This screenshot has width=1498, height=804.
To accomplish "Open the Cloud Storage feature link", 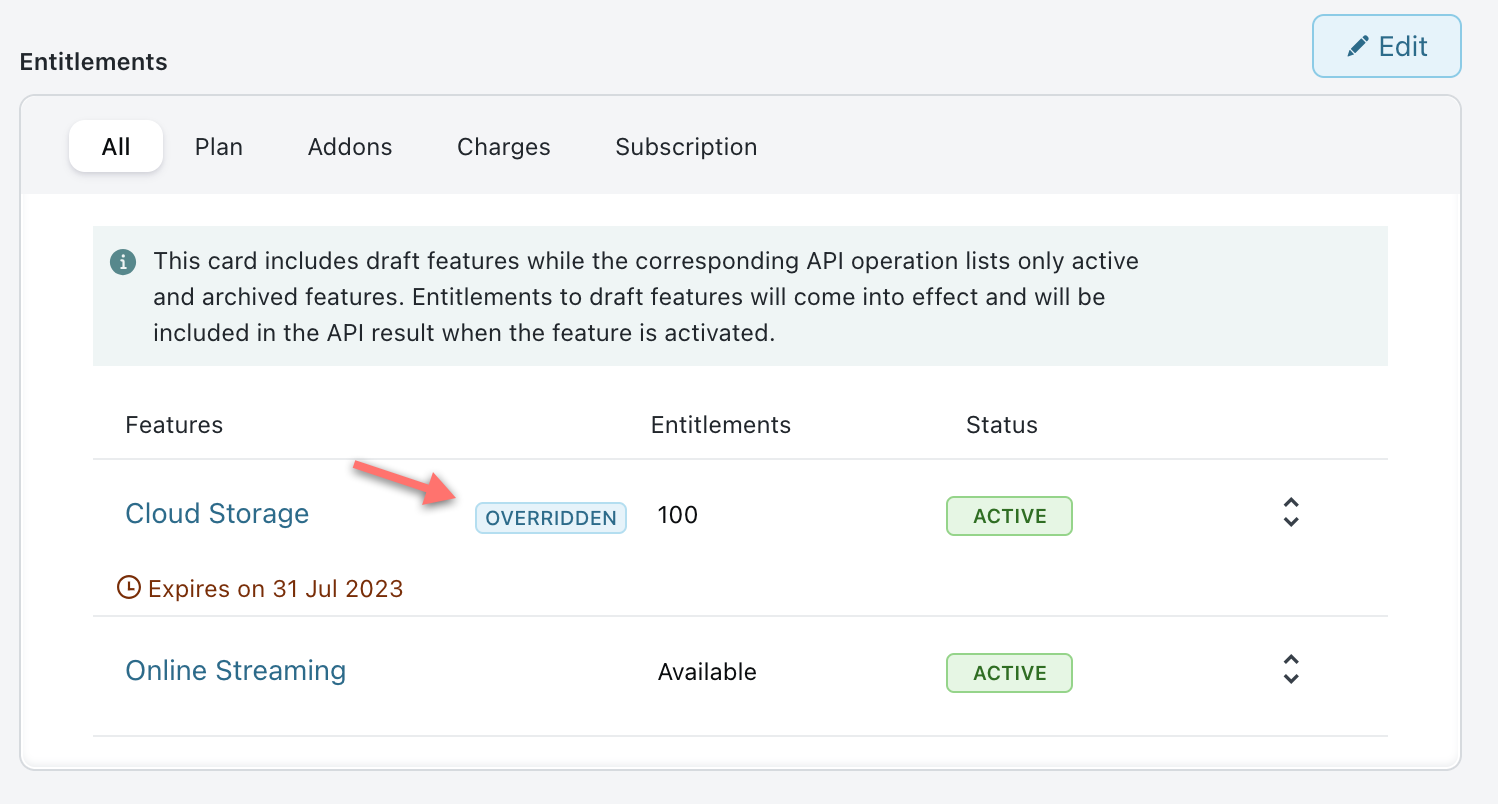I will coord(217,514).
